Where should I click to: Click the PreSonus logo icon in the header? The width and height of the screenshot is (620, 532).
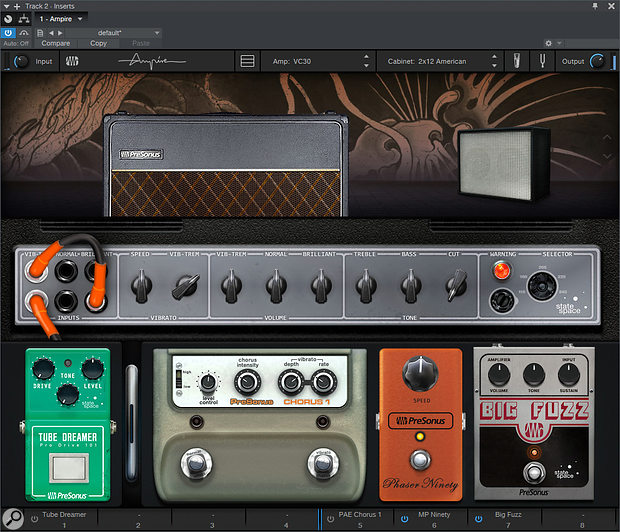click(72, 61)
